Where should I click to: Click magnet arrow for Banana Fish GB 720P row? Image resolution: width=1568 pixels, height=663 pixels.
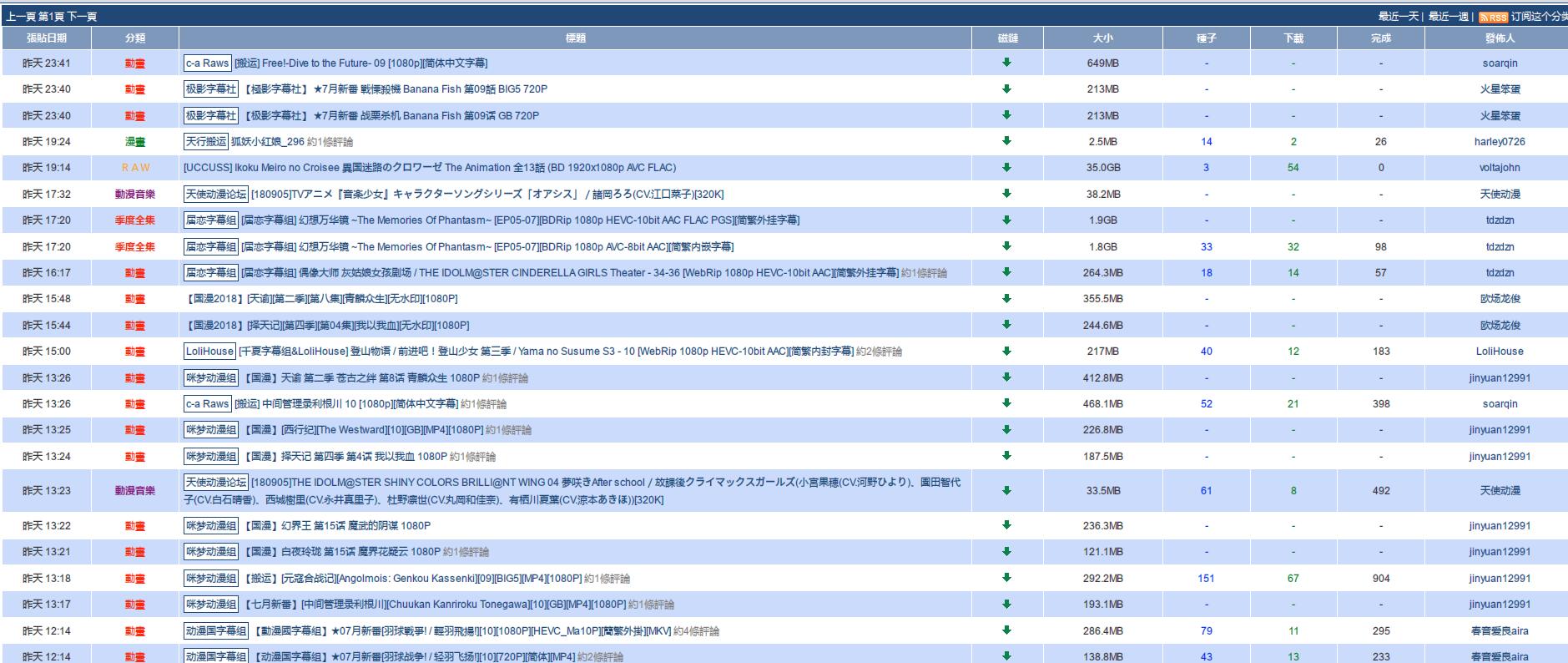point(1006,115)
